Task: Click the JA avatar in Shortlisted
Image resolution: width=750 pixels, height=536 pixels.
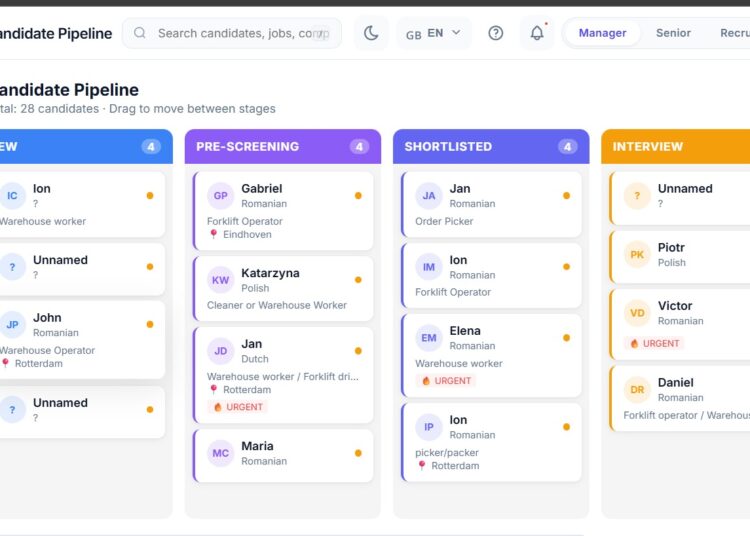Action: 429,196
